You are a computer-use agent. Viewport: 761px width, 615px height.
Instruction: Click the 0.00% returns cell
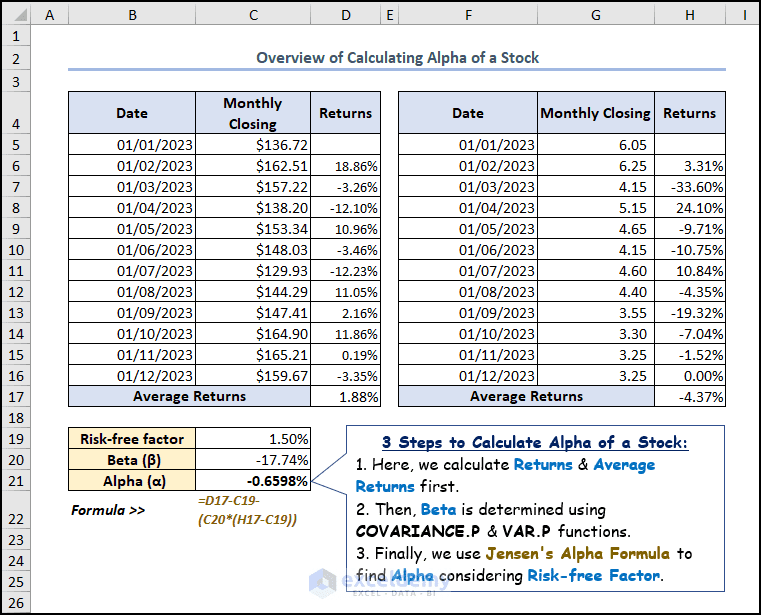[x=690, y=376]
